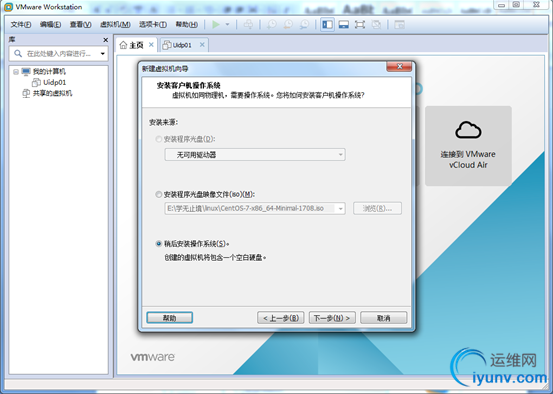Viewport: 553px width, 394px height.
Task: Close the 库 library panel
Action: click(x=105, y=40)
